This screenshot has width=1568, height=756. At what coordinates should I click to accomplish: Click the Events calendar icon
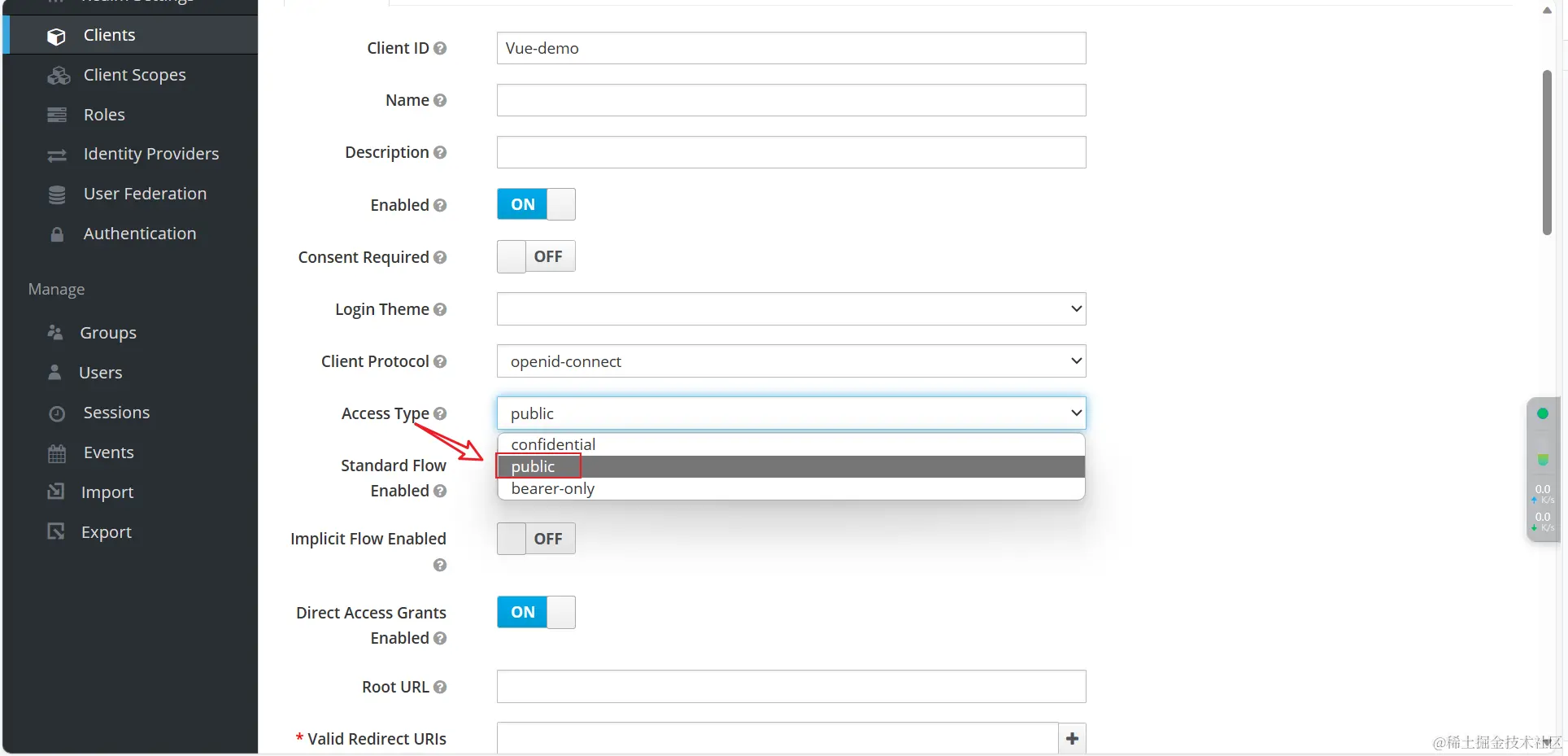(57, 453)
